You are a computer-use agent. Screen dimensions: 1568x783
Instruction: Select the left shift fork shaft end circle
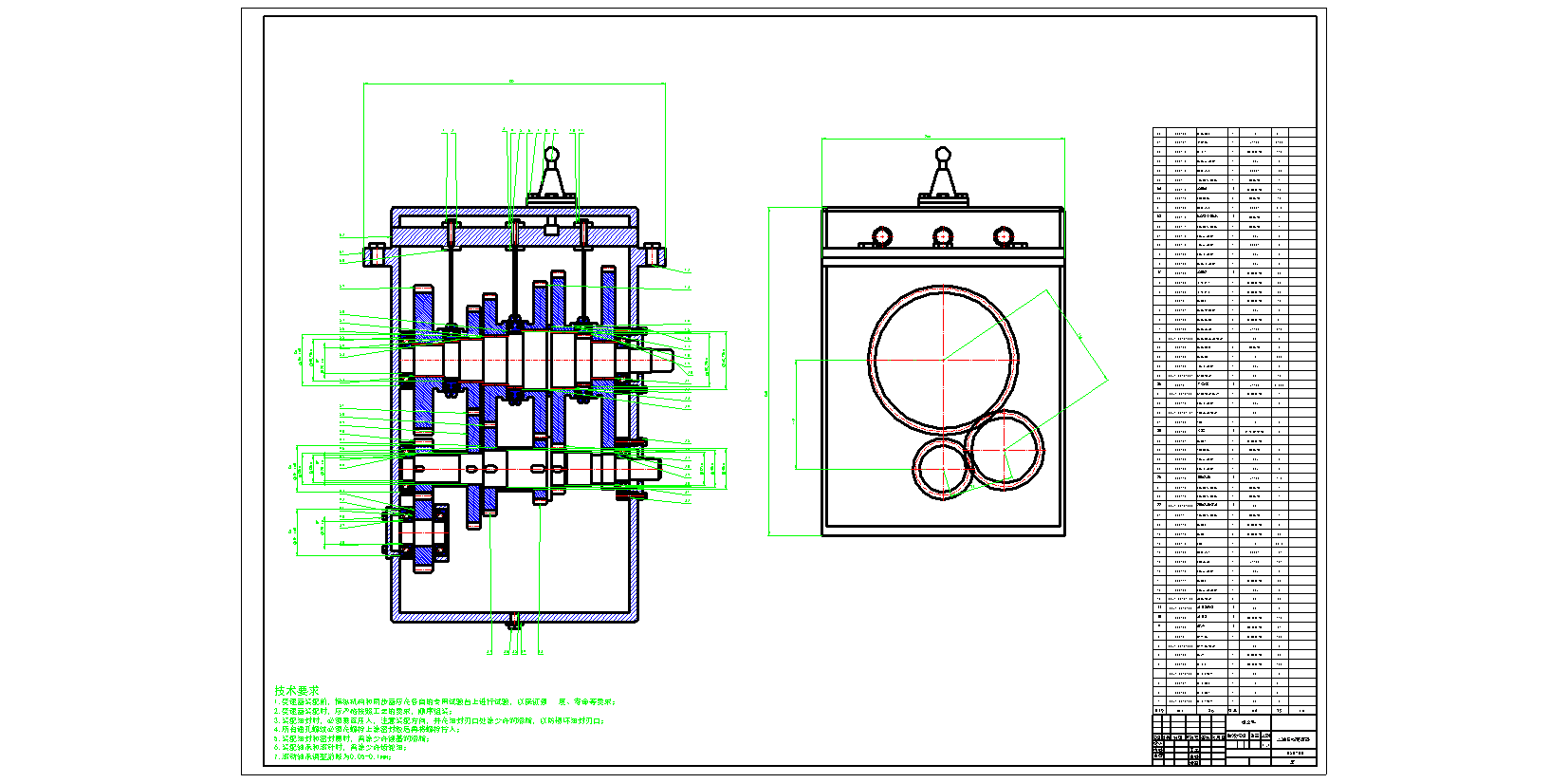(882, 235)
